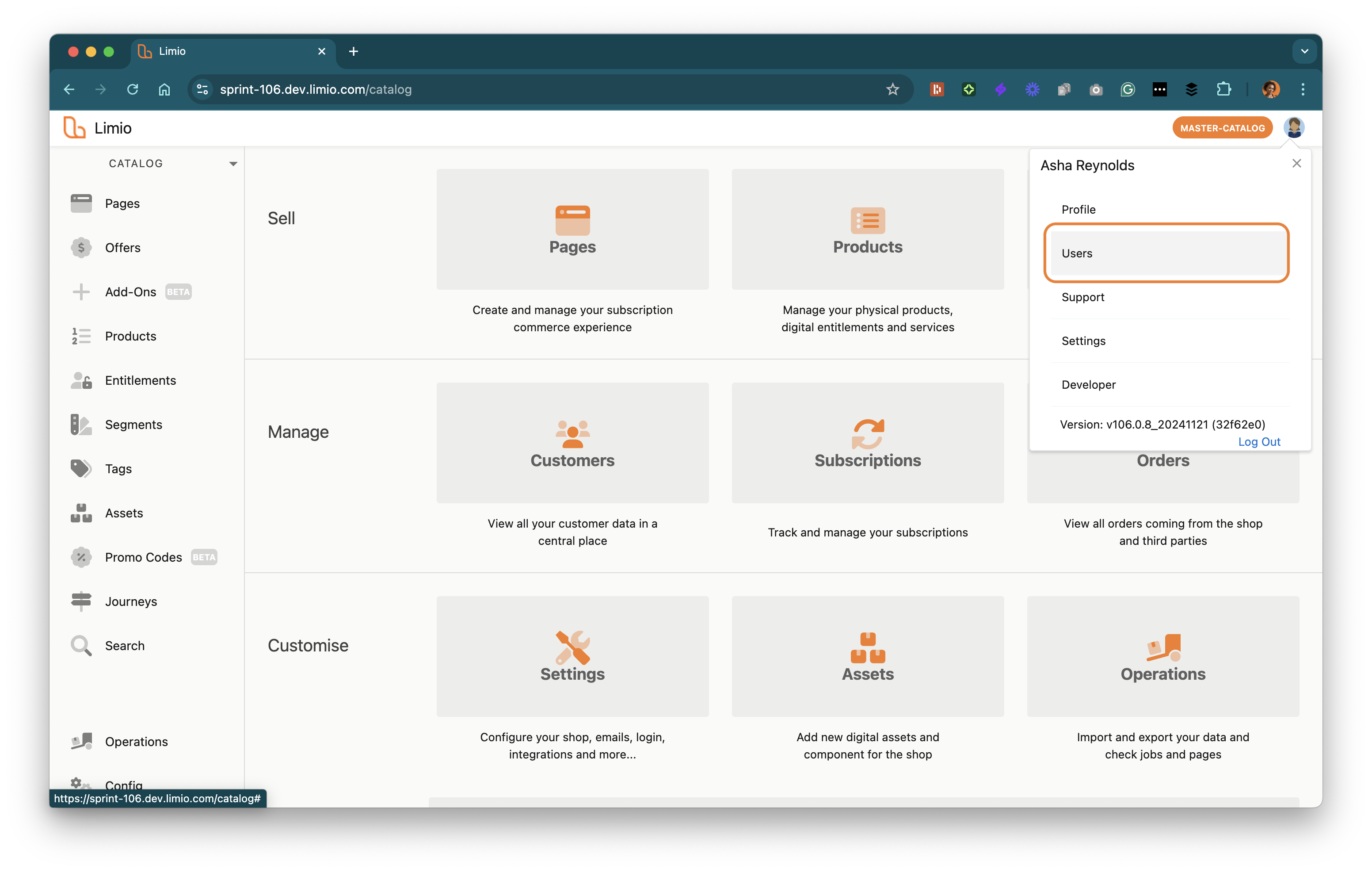1372x873 pixels.
Task: Select Settings in the user menu
Action: click(x=1169, y=341)
